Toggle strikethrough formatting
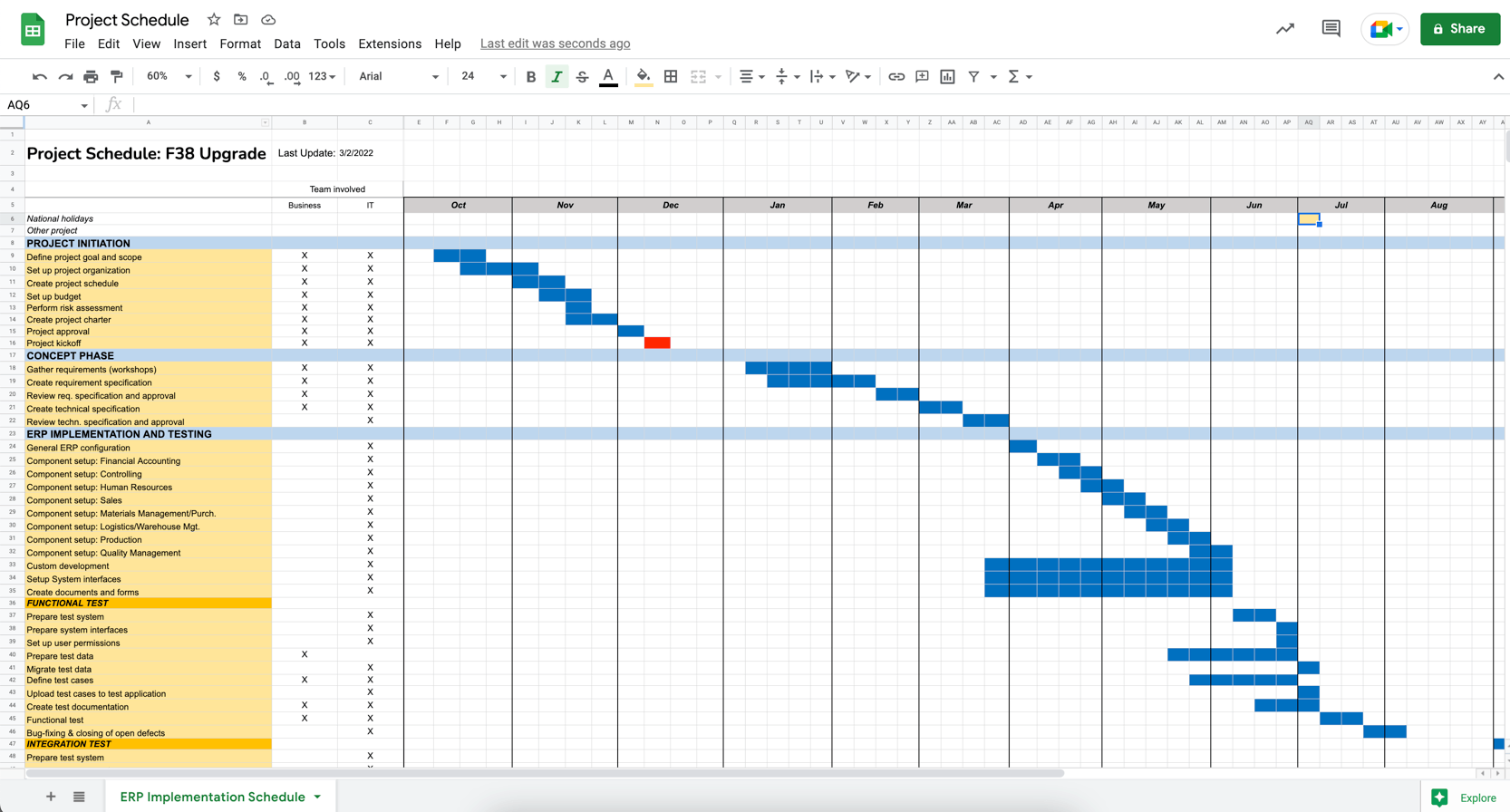Screen dimensions: 1510x812 582,77
